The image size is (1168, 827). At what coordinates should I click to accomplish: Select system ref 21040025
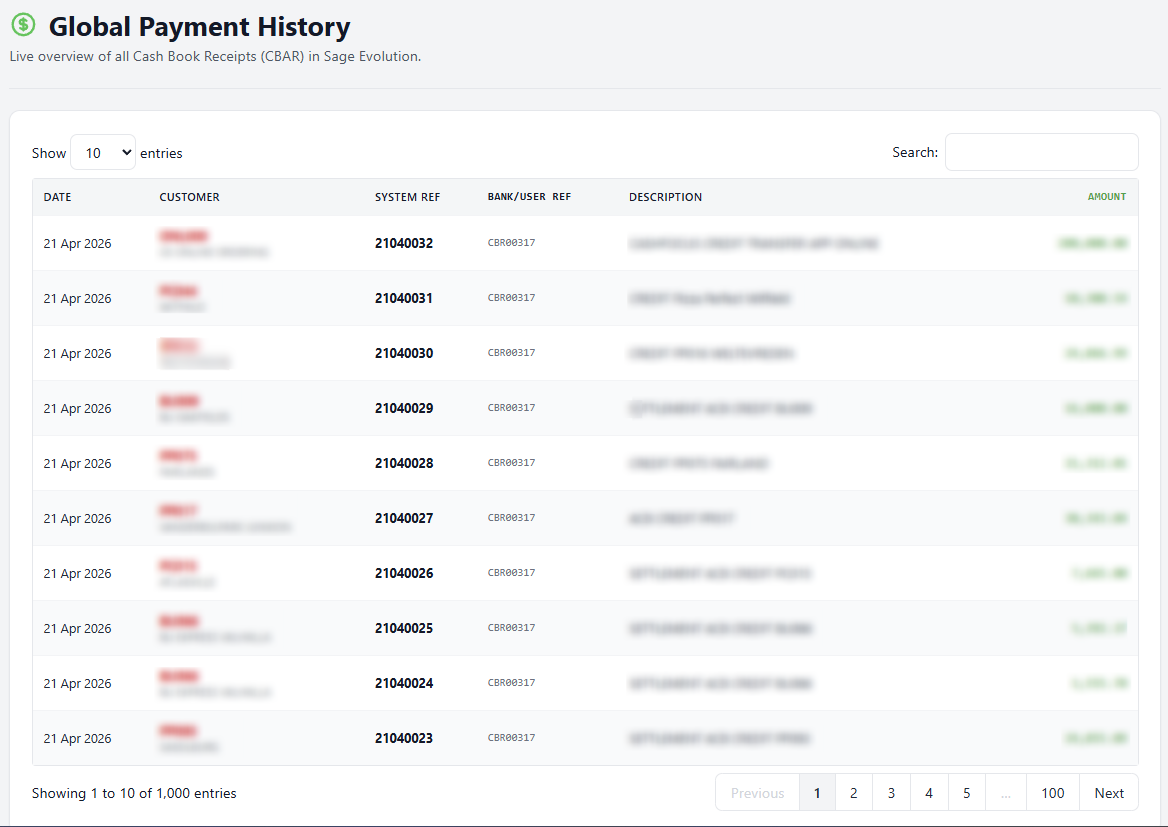(404, 628)
